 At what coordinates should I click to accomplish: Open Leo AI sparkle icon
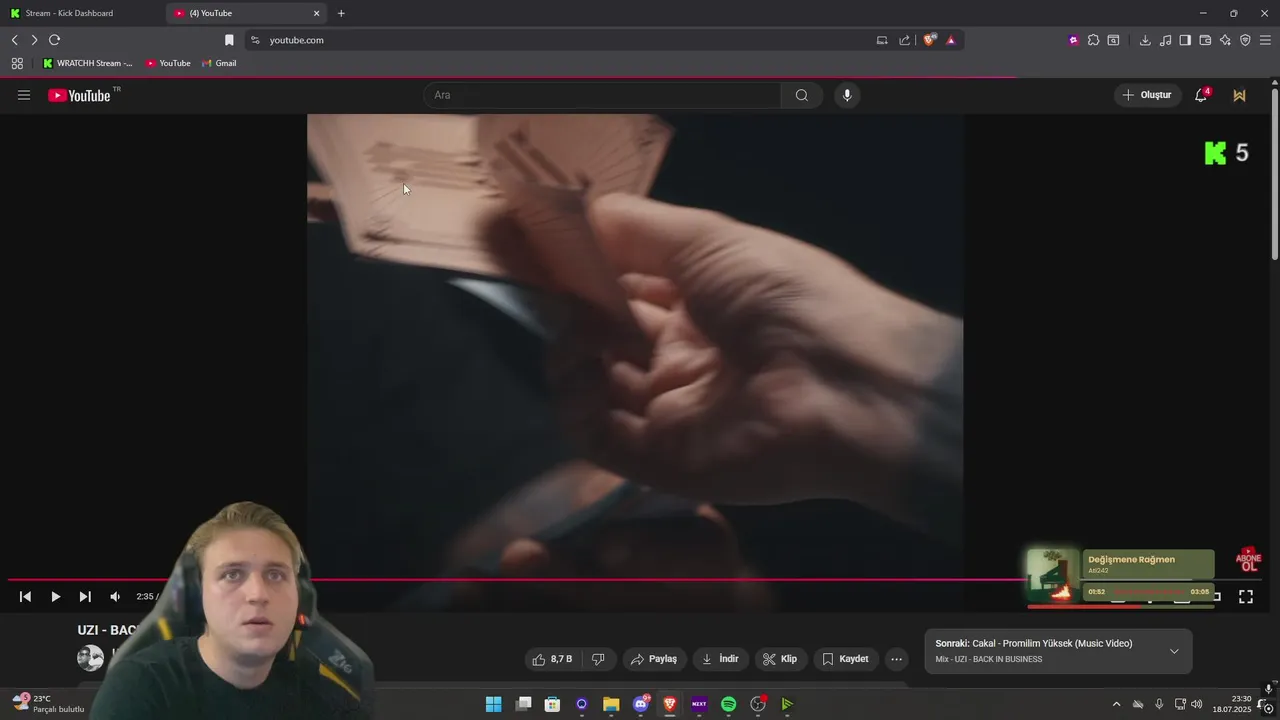[x=1225, y=40]
